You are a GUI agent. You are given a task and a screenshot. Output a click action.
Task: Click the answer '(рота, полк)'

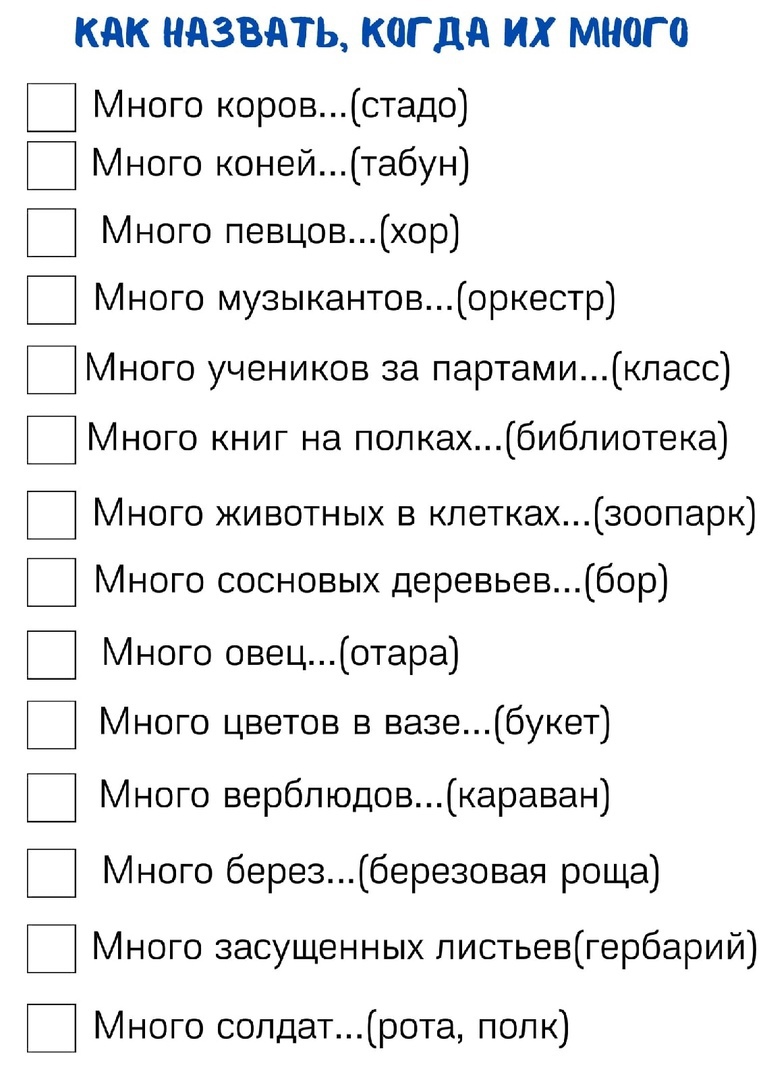468,1028
